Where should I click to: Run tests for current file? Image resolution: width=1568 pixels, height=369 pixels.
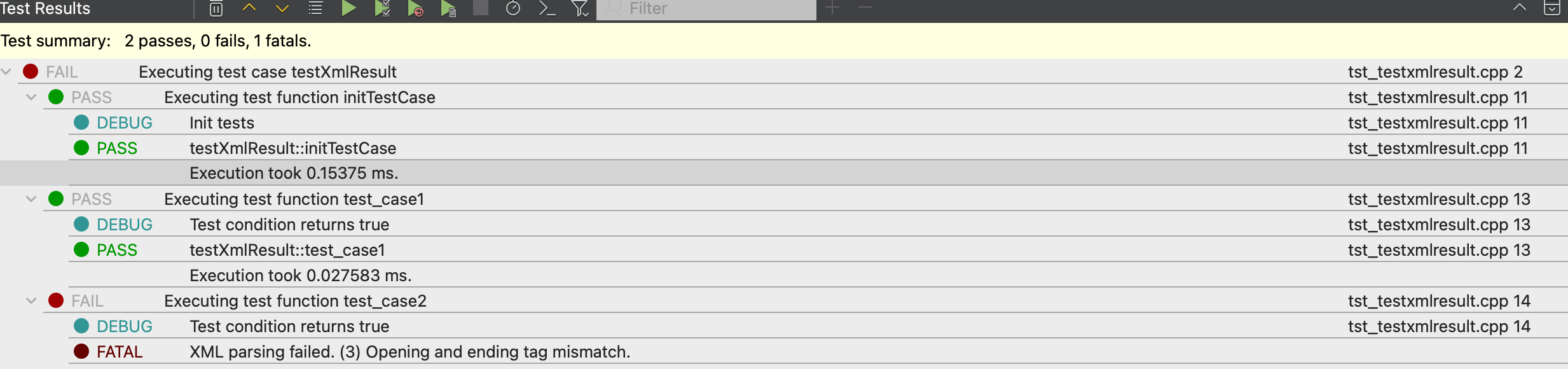[x=448, y=8]
